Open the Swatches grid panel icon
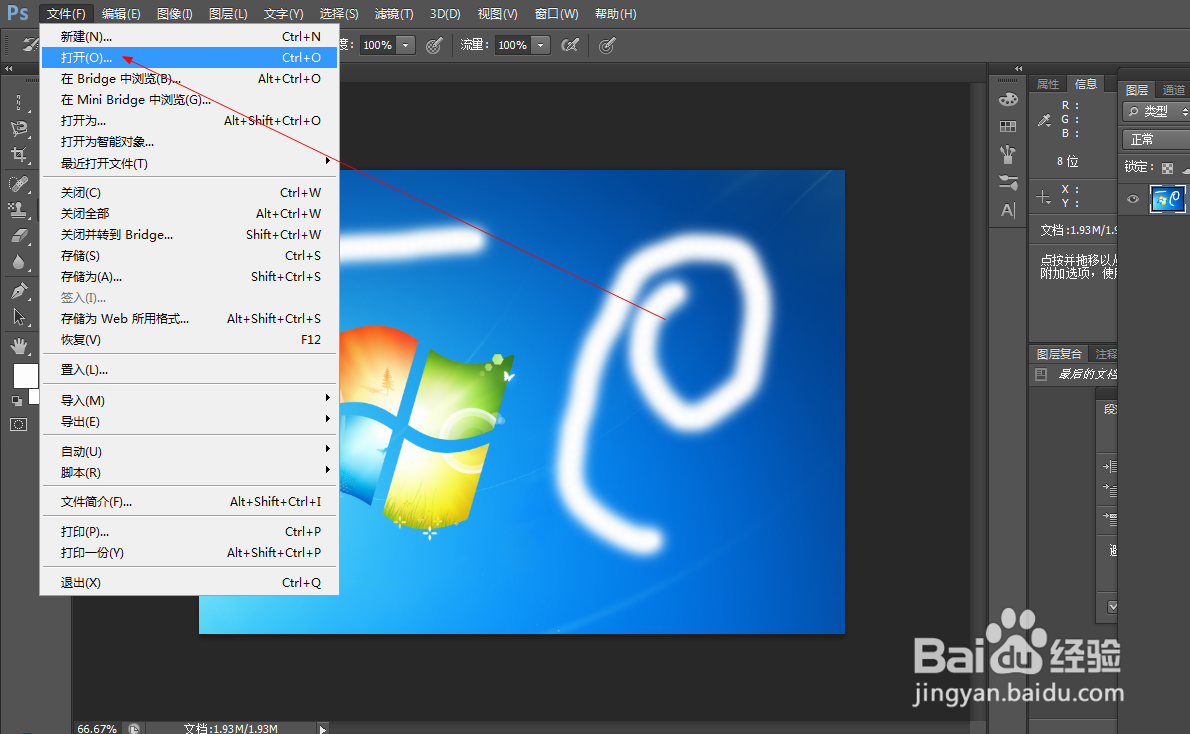The height and width of the screenshot is (734, 1190). tap(1008, 127)
